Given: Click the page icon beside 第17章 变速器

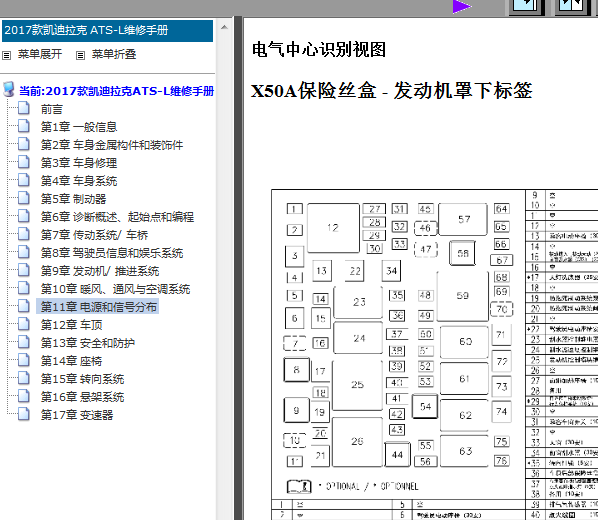Looking at the screenshot, I should coord(24,414).
